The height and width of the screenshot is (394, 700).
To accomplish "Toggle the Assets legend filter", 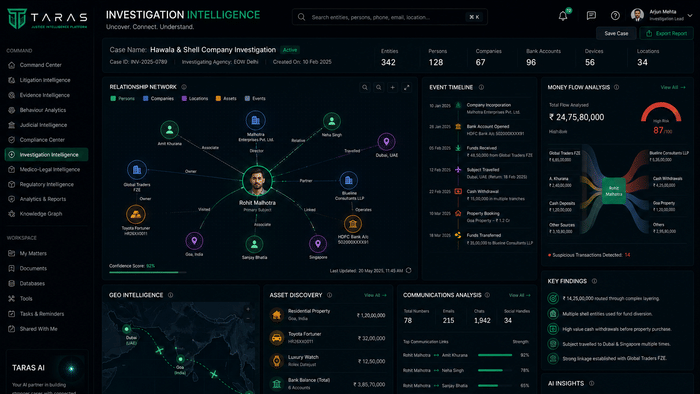I will point(226,99).
